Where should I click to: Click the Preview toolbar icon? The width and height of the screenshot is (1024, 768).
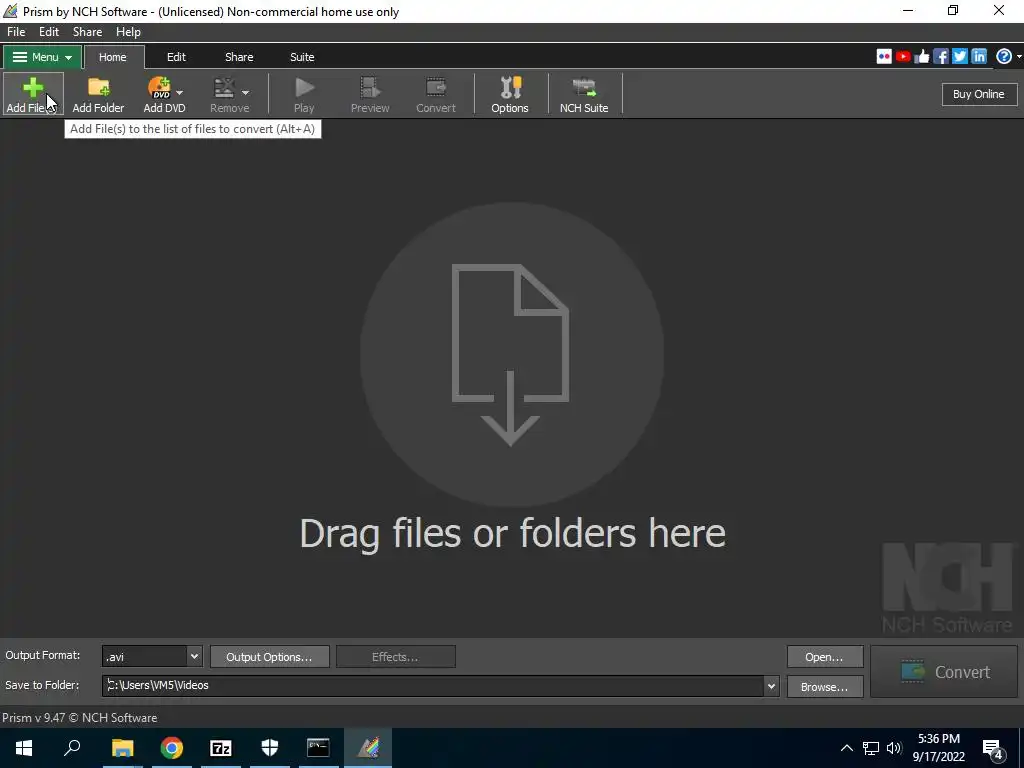[x=370, y=94]
